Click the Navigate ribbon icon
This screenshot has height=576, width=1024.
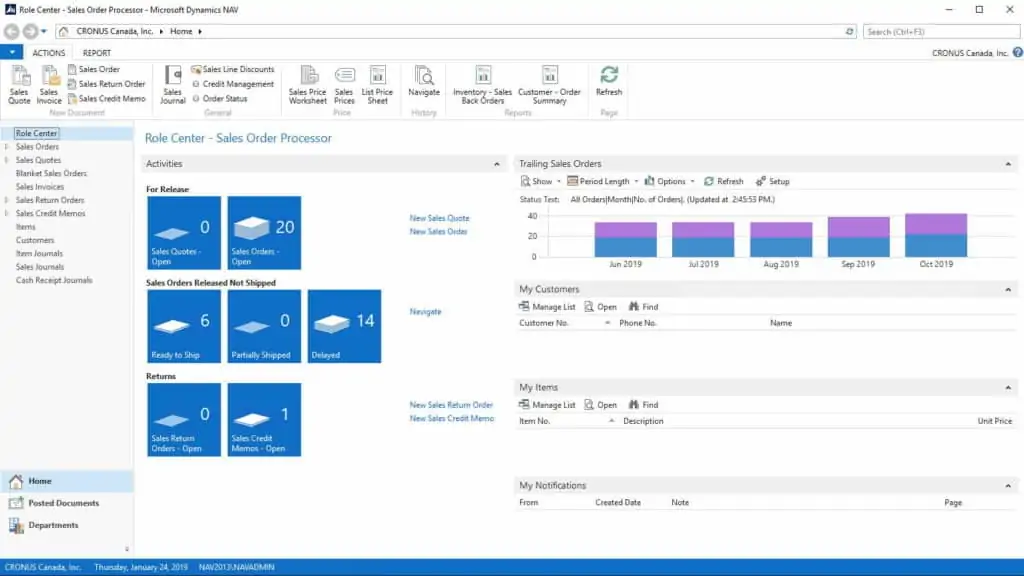[x=424, y=82]
